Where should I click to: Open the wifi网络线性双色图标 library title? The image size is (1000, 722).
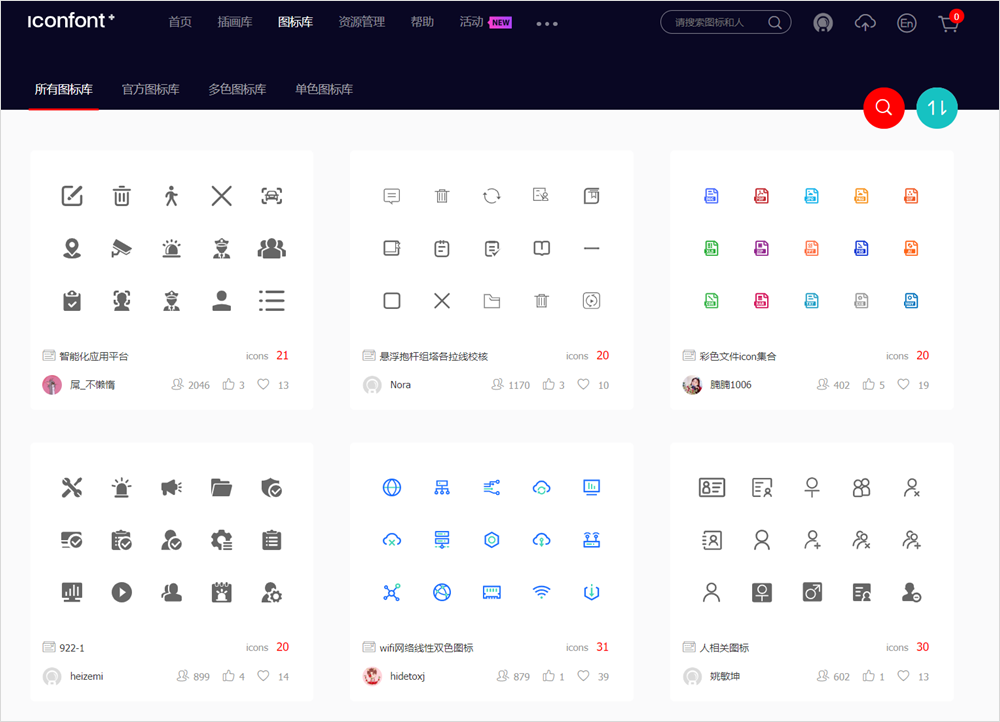click(x=427, y=647)
